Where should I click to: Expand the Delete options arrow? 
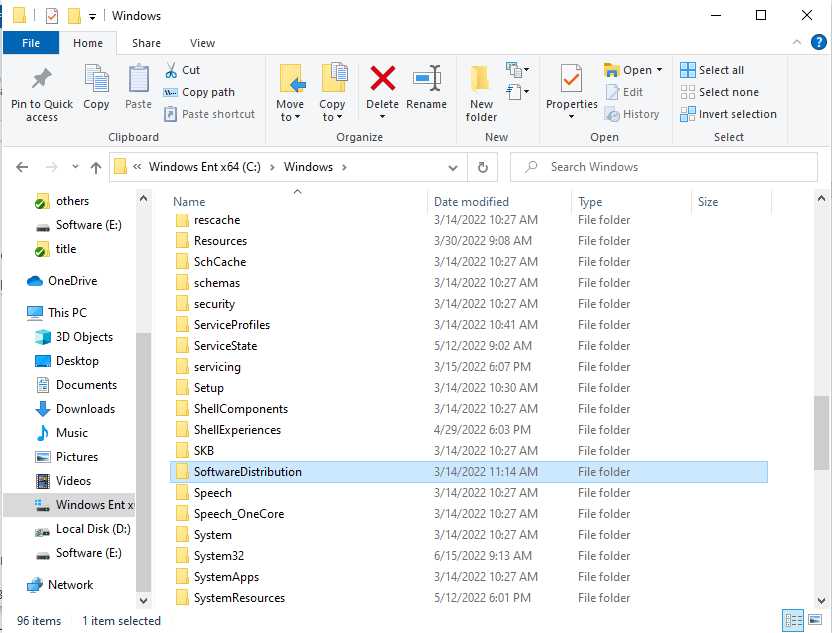click(382, 117)
